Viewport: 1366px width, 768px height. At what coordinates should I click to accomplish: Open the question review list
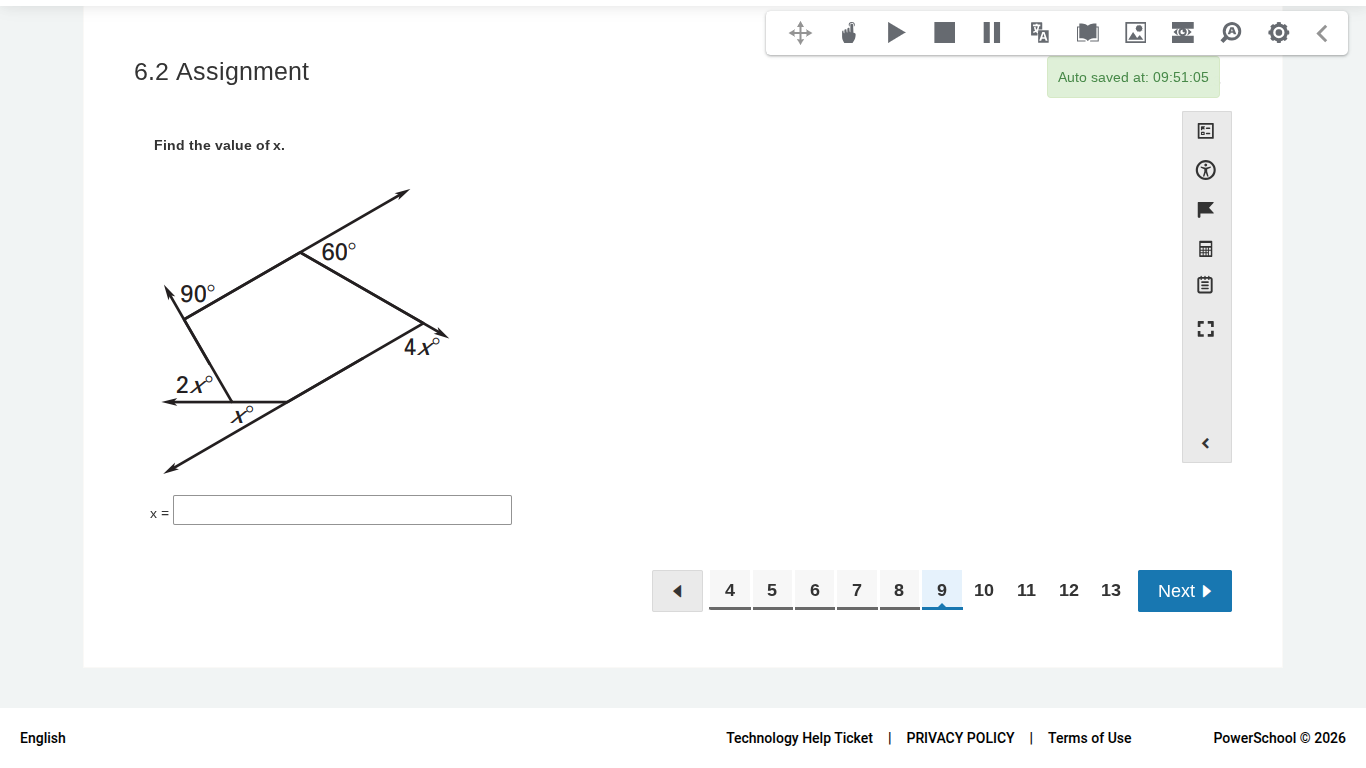(1206, 130)
